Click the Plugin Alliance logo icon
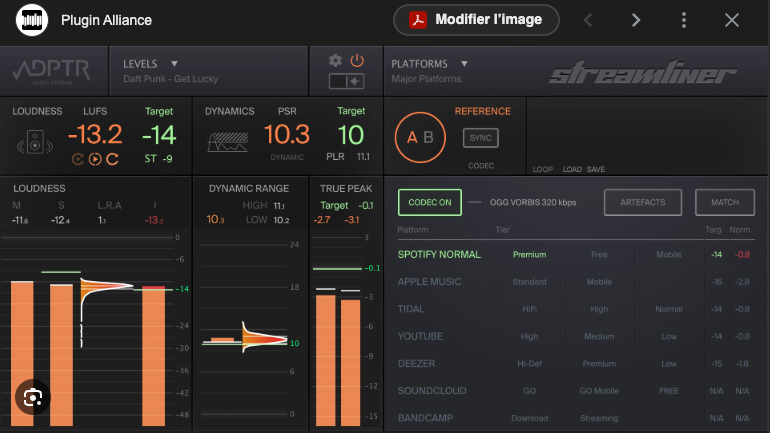The image size is (770, 433). [x=32, y=20]
